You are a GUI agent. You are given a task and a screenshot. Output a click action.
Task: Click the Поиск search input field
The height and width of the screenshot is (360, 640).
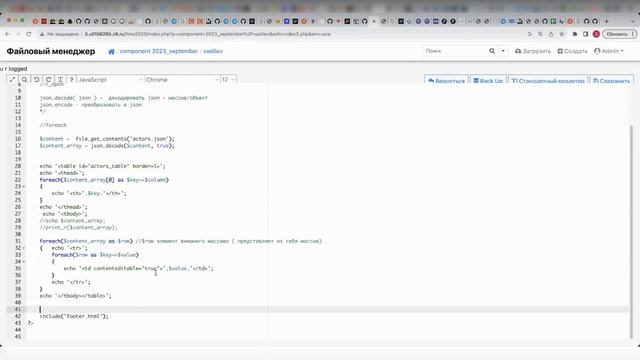click(x=454, y=51)
